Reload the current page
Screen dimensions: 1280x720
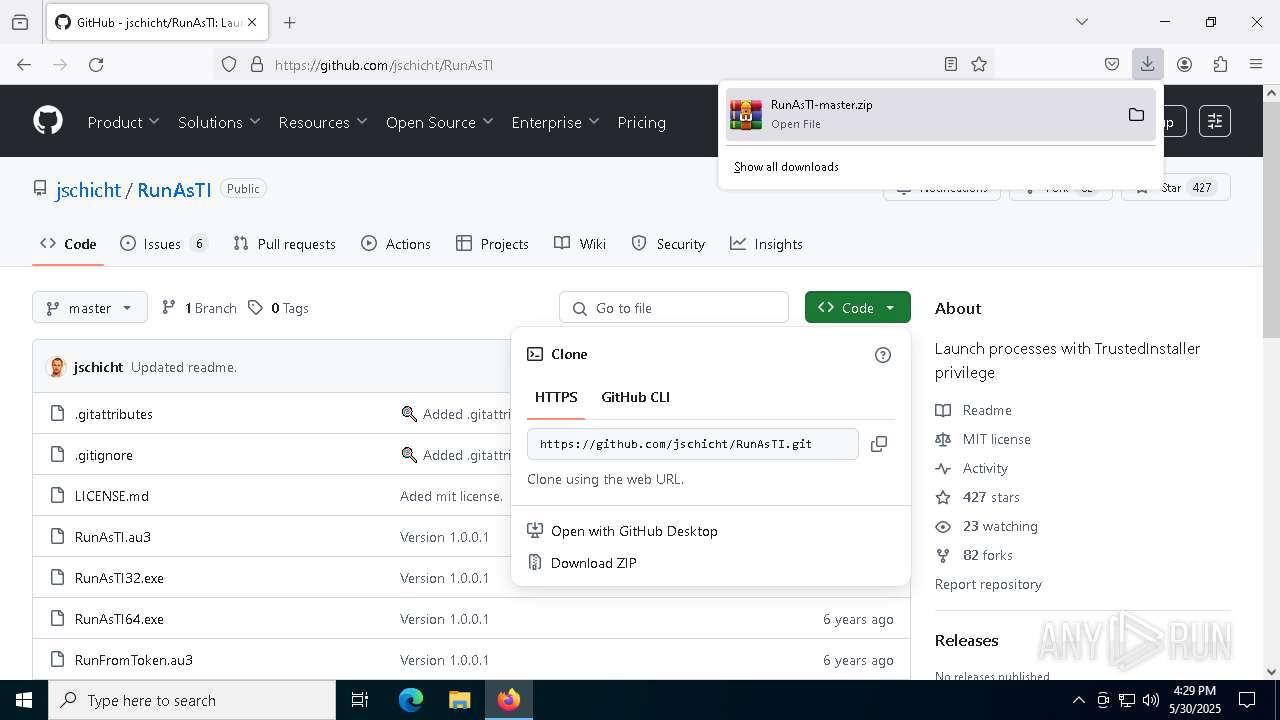point(96,64)
